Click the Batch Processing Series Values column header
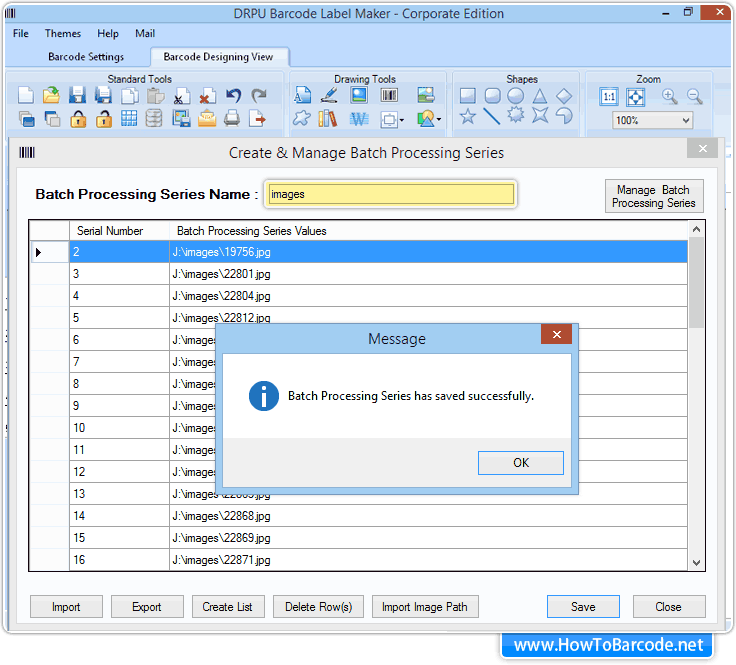Image resolution: width=736 pixels, height=665 pixels. click(x=428, y=231)
